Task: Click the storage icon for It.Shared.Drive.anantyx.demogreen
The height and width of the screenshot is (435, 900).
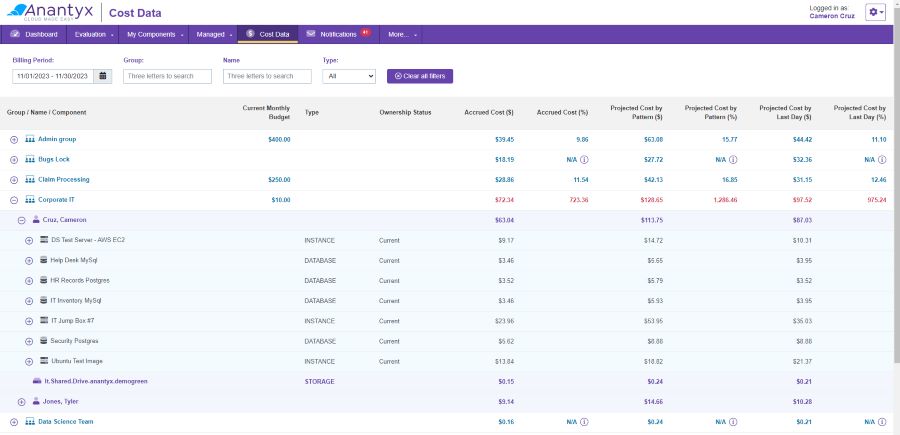Action: pyautogui.click(x=37, y=381)
